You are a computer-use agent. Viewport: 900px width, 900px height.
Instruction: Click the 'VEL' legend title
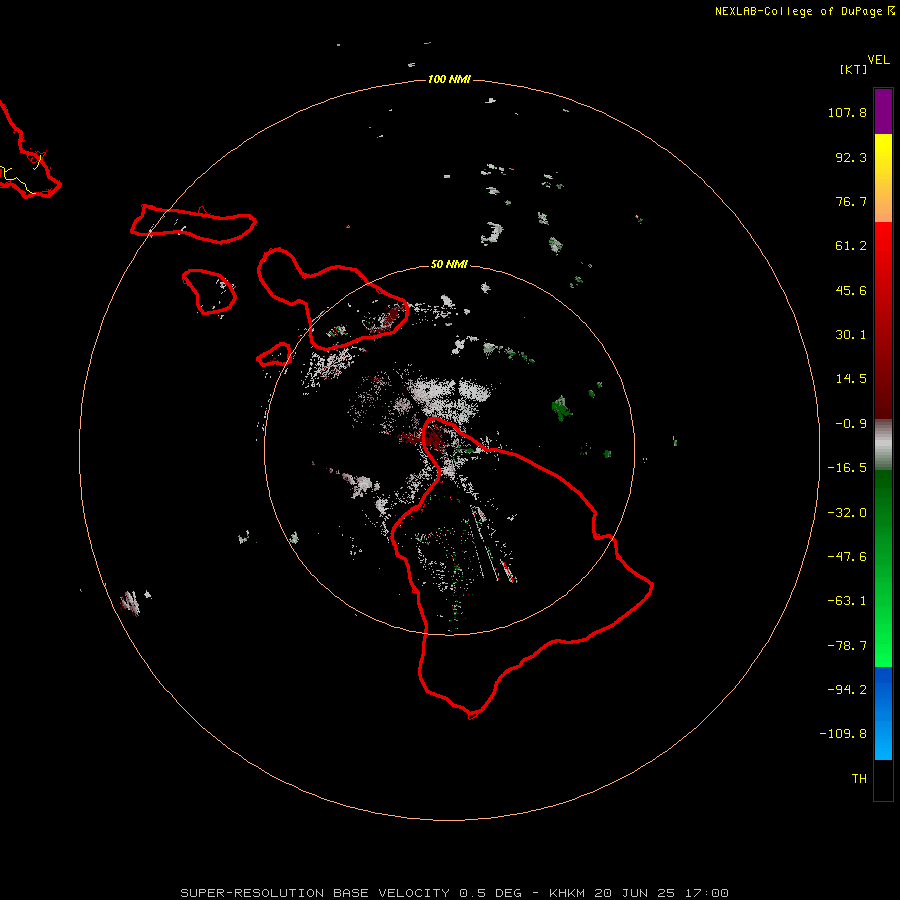[x=878, y=60]
